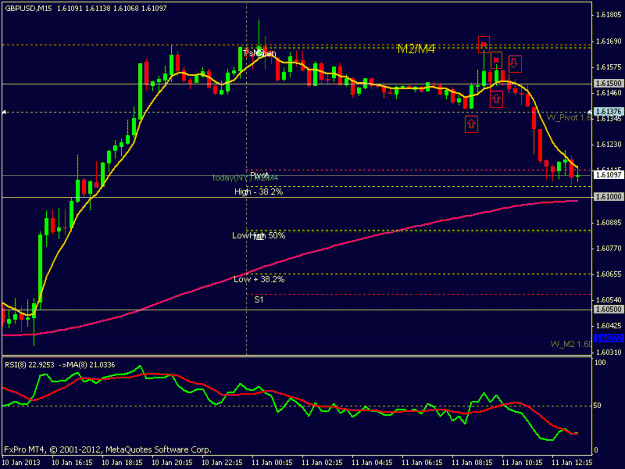Select the W_M2 label near the bottom right

coord(571,344)
